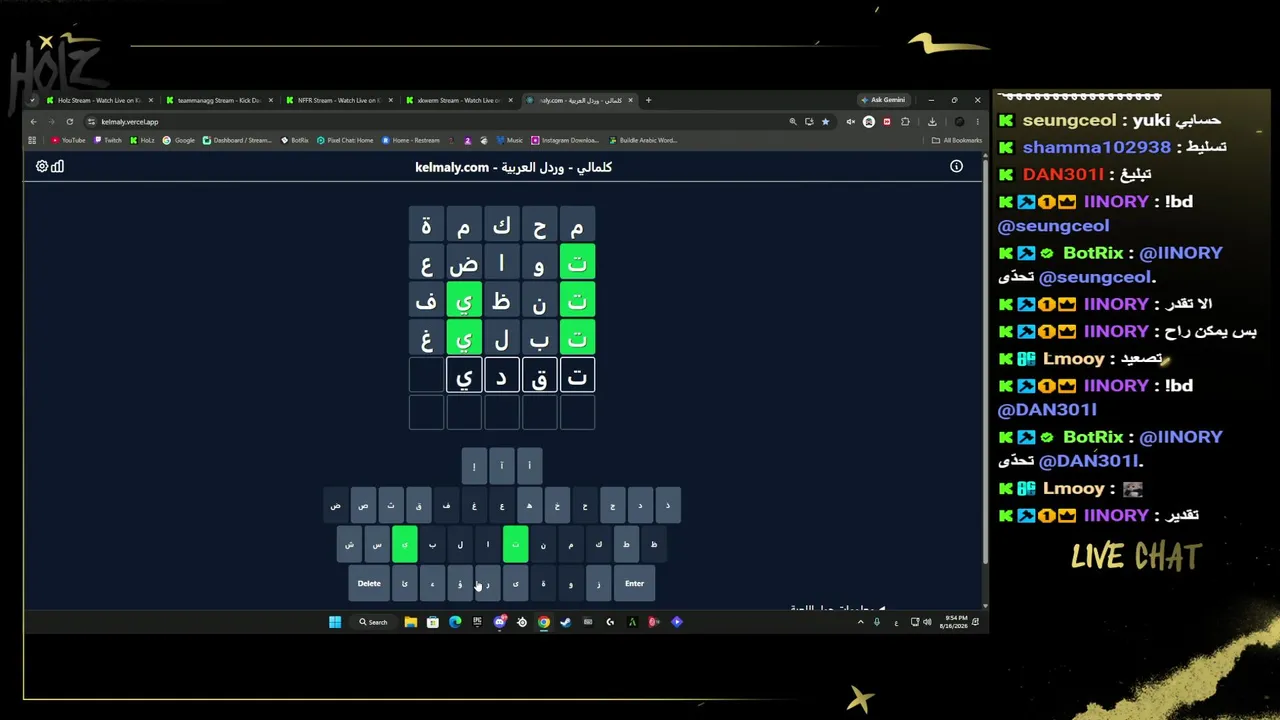Open Chrome extensions puzzle icon
This screenshot has width=1280, height=720.
tap(905, 122)
